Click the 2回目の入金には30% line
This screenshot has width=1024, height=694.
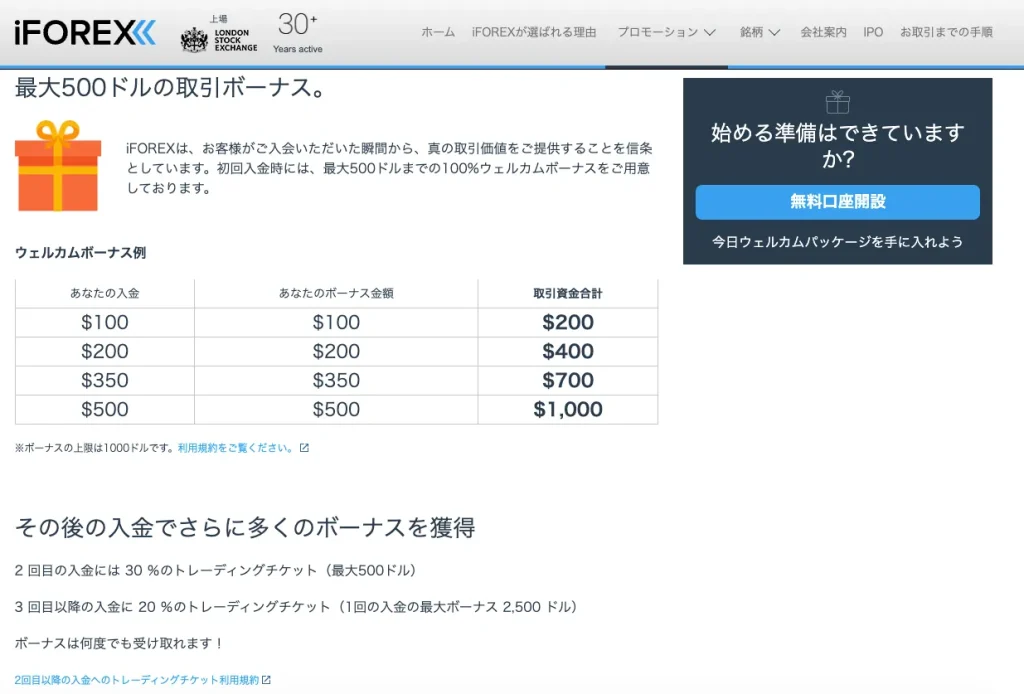click(x=216, y=571)
